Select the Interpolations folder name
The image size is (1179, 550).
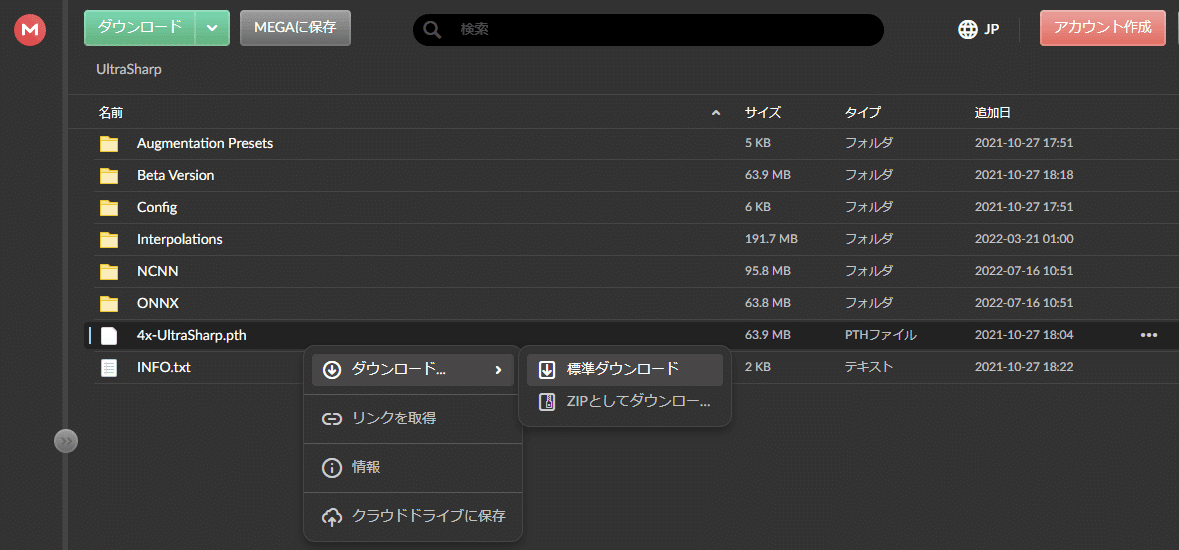click(x=180, y=239)
